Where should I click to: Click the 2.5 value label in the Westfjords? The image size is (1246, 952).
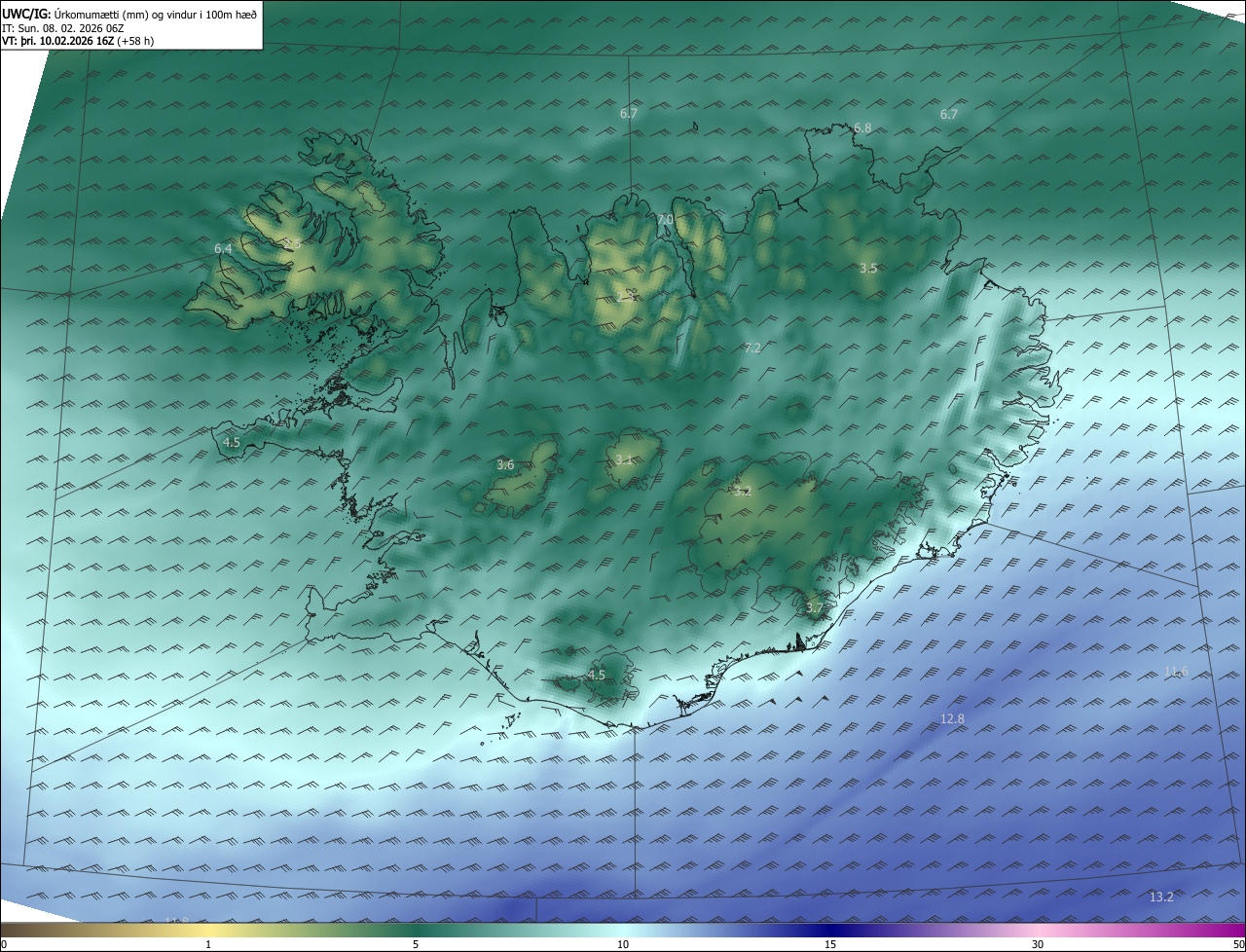(291, 242)
